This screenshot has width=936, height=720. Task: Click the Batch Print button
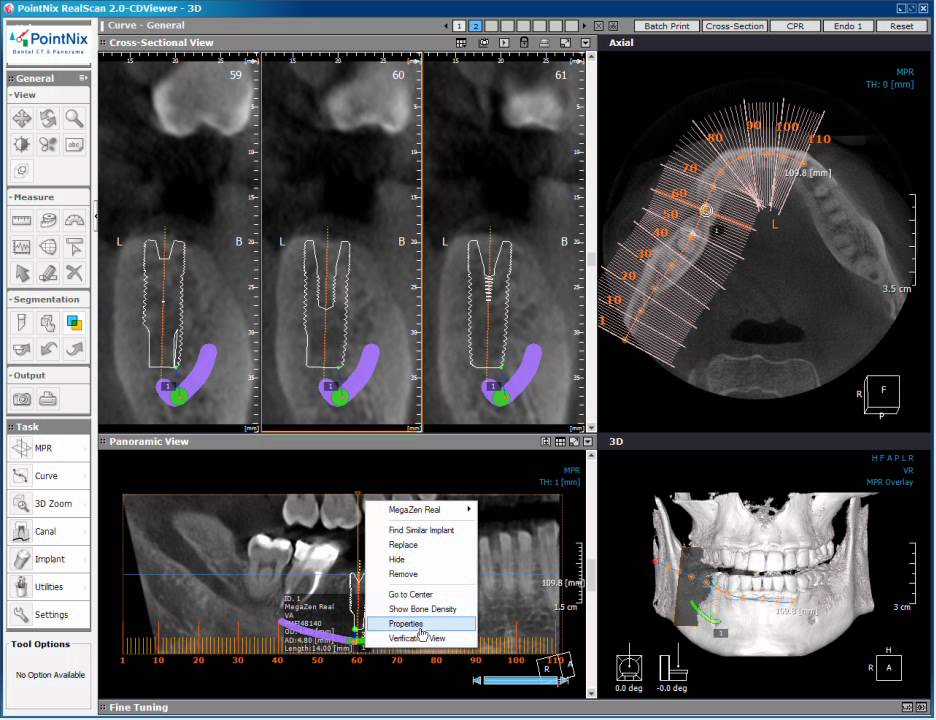point(667,26)
